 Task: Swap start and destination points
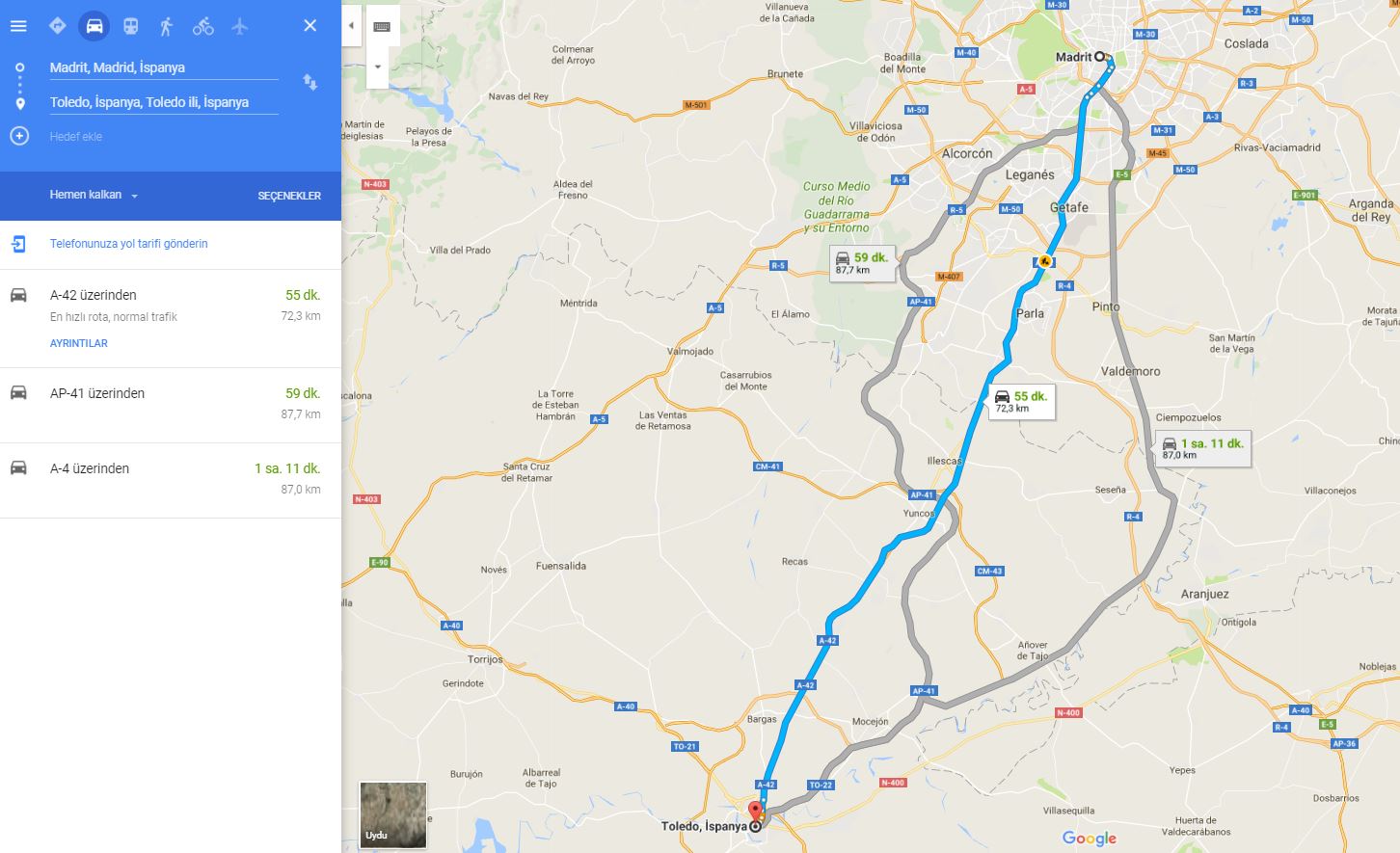point(310,83)
